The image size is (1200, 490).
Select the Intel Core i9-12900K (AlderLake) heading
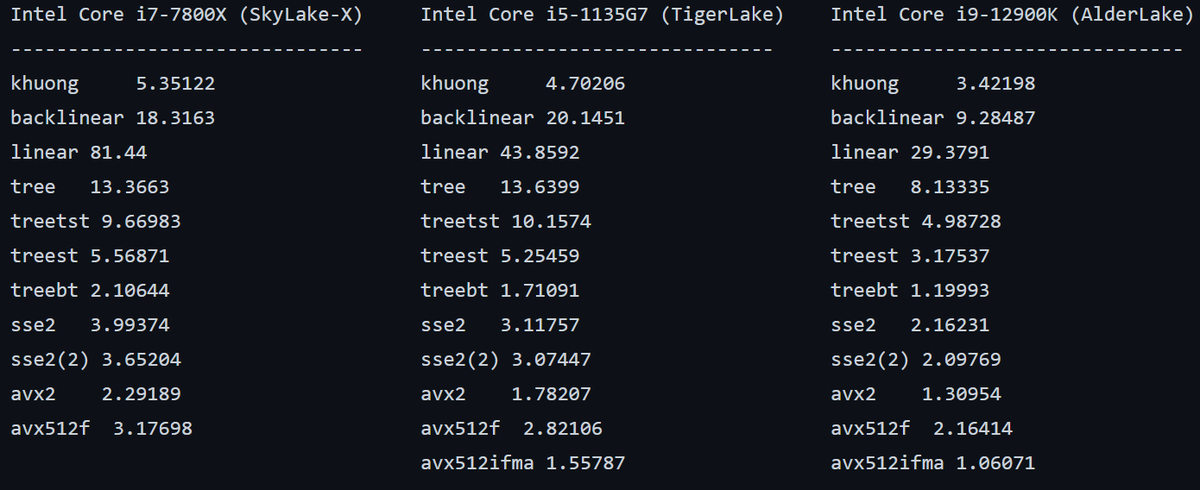coord(1012,15)
